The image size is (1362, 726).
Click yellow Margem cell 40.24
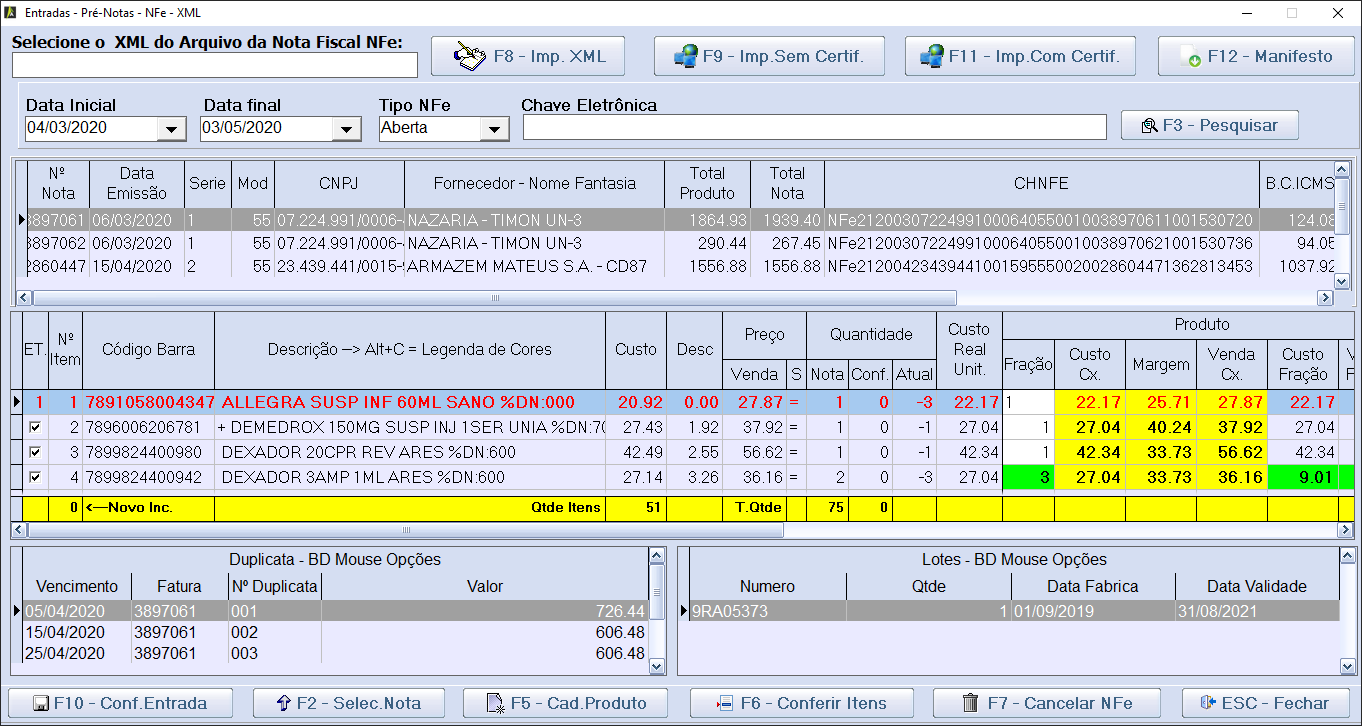point(1161,428)
